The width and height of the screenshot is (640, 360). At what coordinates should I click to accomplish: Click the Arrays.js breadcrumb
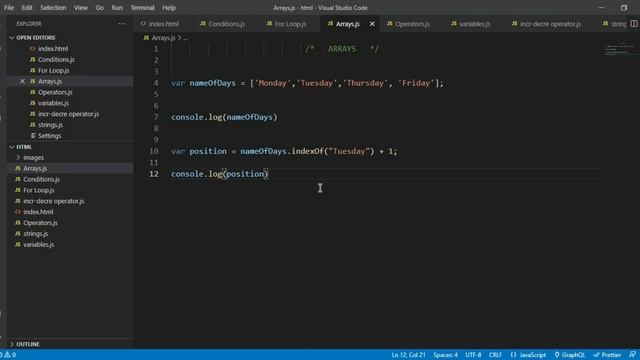point(163,38)
